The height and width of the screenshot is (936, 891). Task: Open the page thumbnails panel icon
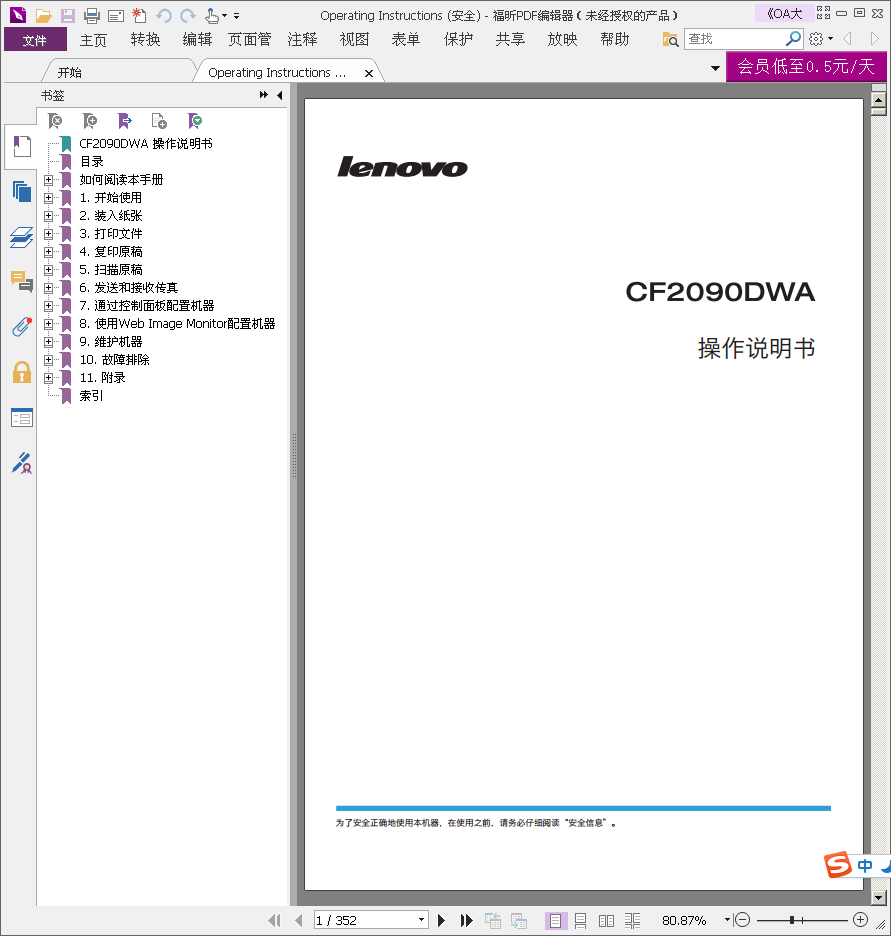click(22, 192)
